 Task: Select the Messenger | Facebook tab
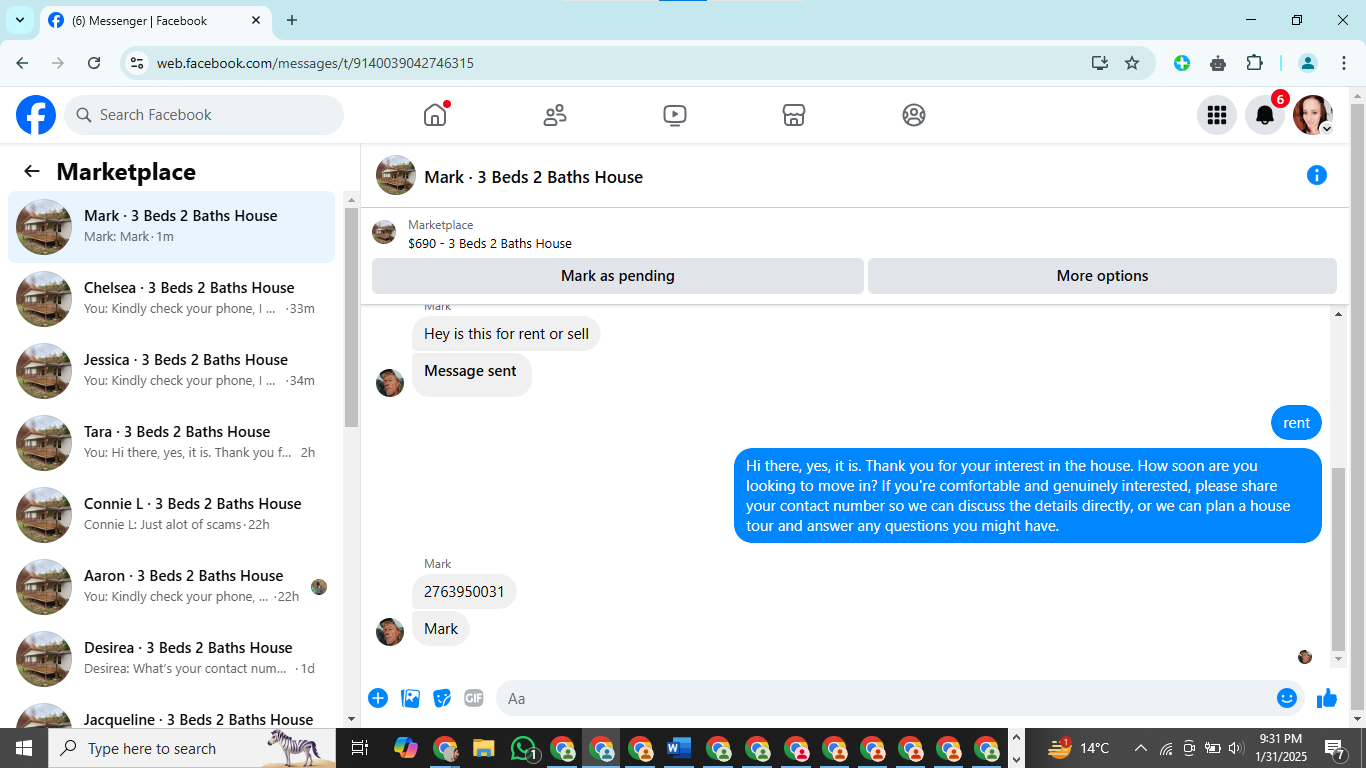156,20
